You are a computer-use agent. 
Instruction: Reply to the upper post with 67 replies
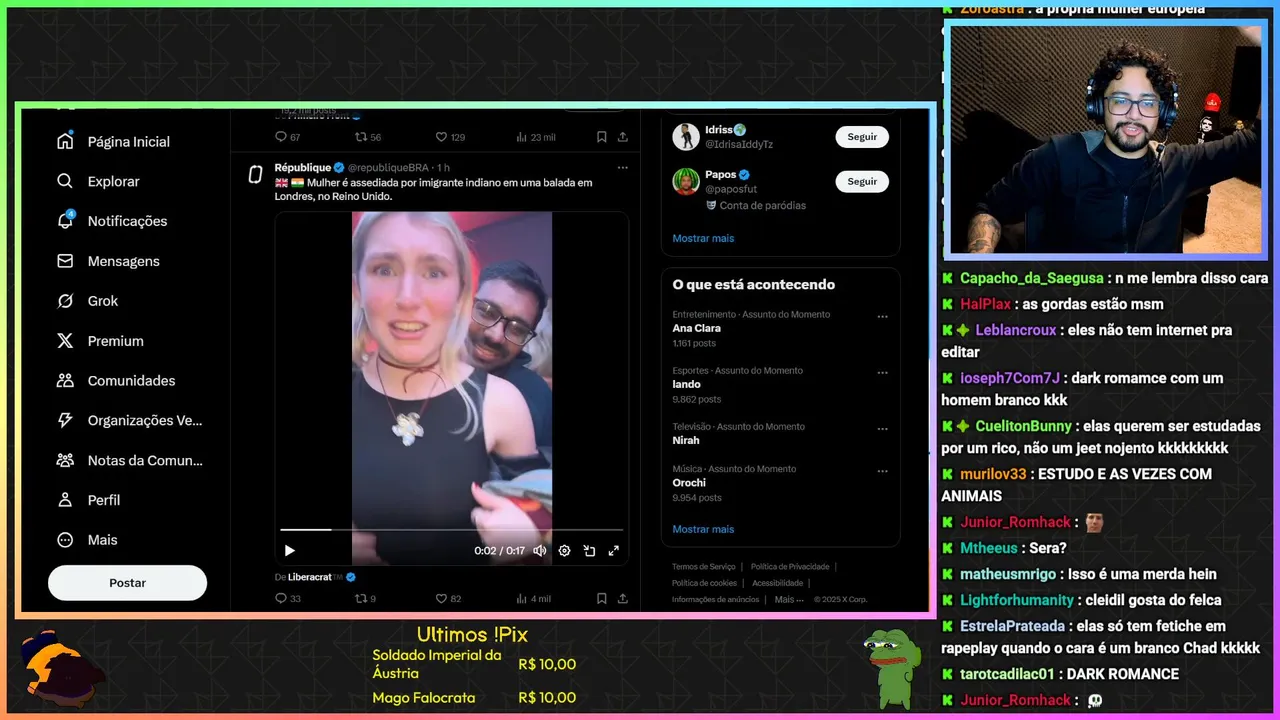(281, 137)
